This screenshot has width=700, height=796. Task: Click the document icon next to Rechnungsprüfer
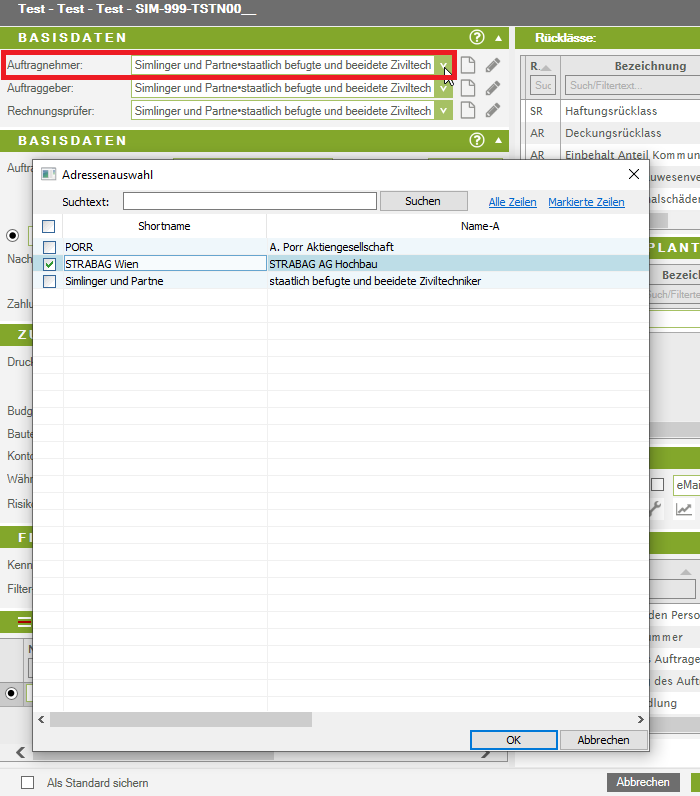[467, 111]
